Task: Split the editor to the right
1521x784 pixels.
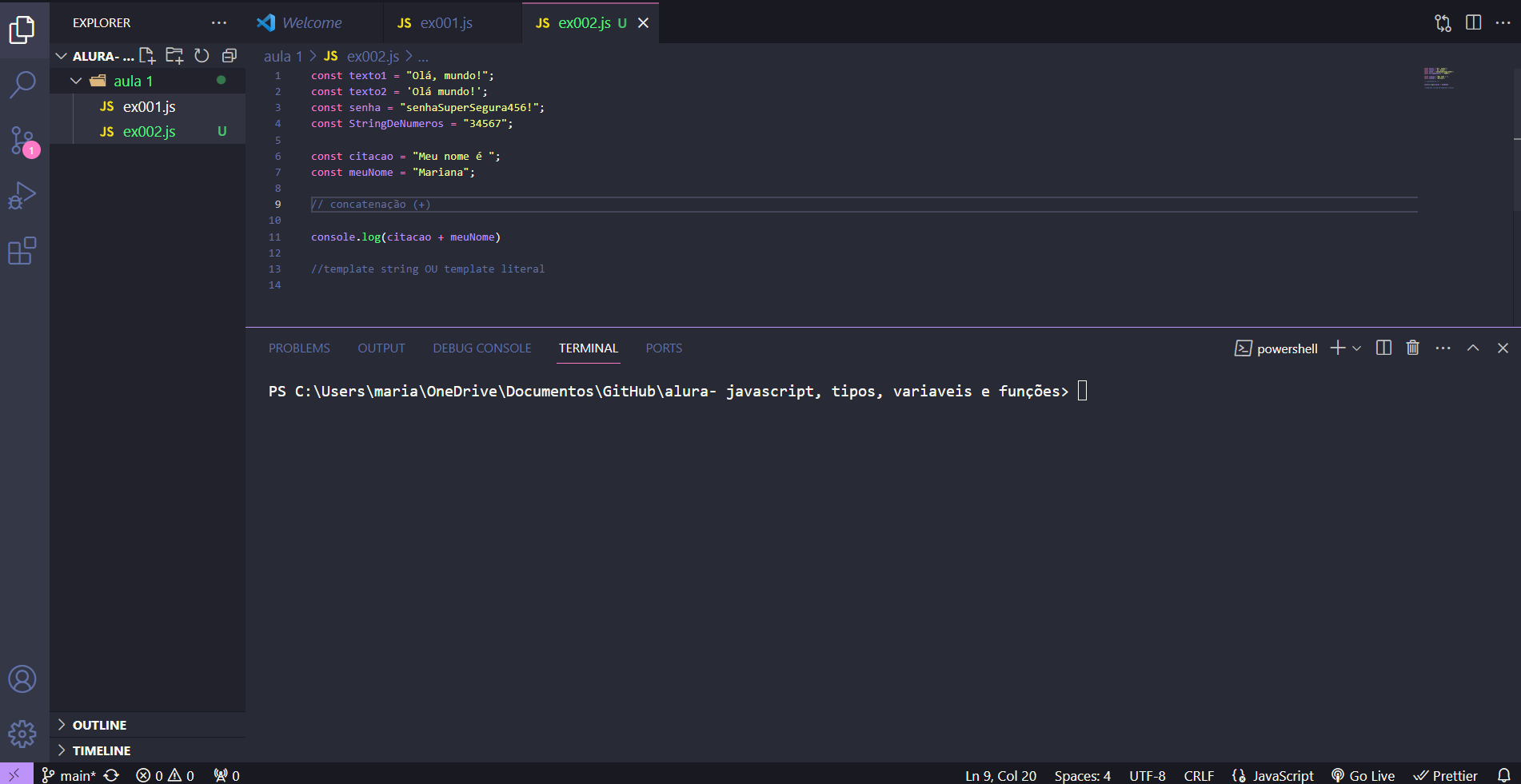Action: [1473, 23]
